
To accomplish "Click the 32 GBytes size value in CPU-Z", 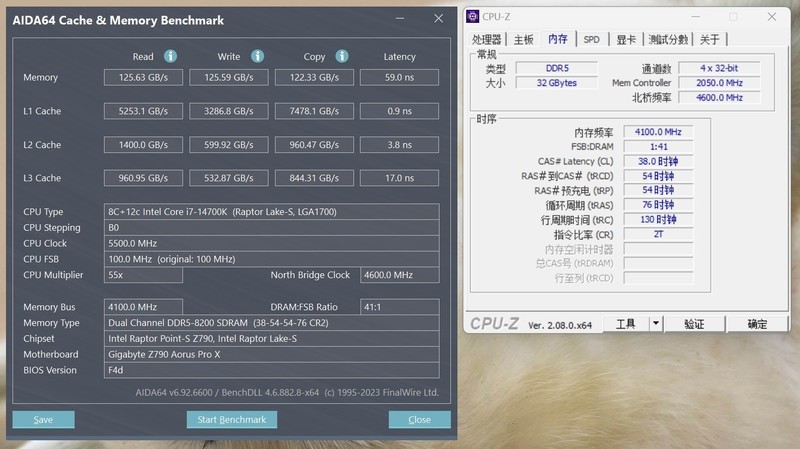I will click(557, 83).
